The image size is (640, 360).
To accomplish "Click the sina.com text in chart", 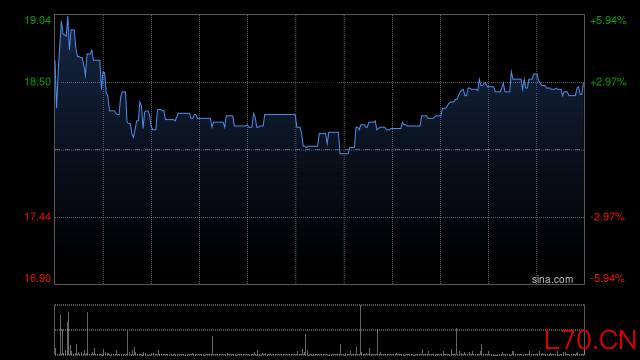I will (x=552, y=279).
